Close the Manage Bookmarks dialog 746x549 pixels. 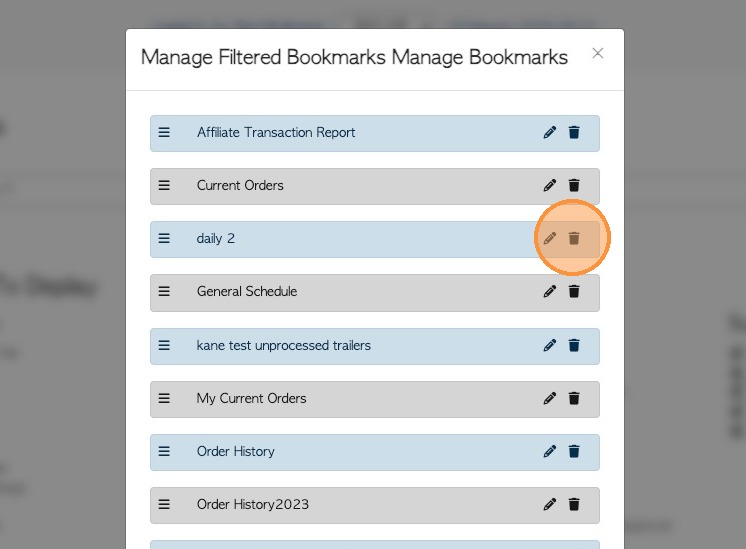tap(598, 54)
